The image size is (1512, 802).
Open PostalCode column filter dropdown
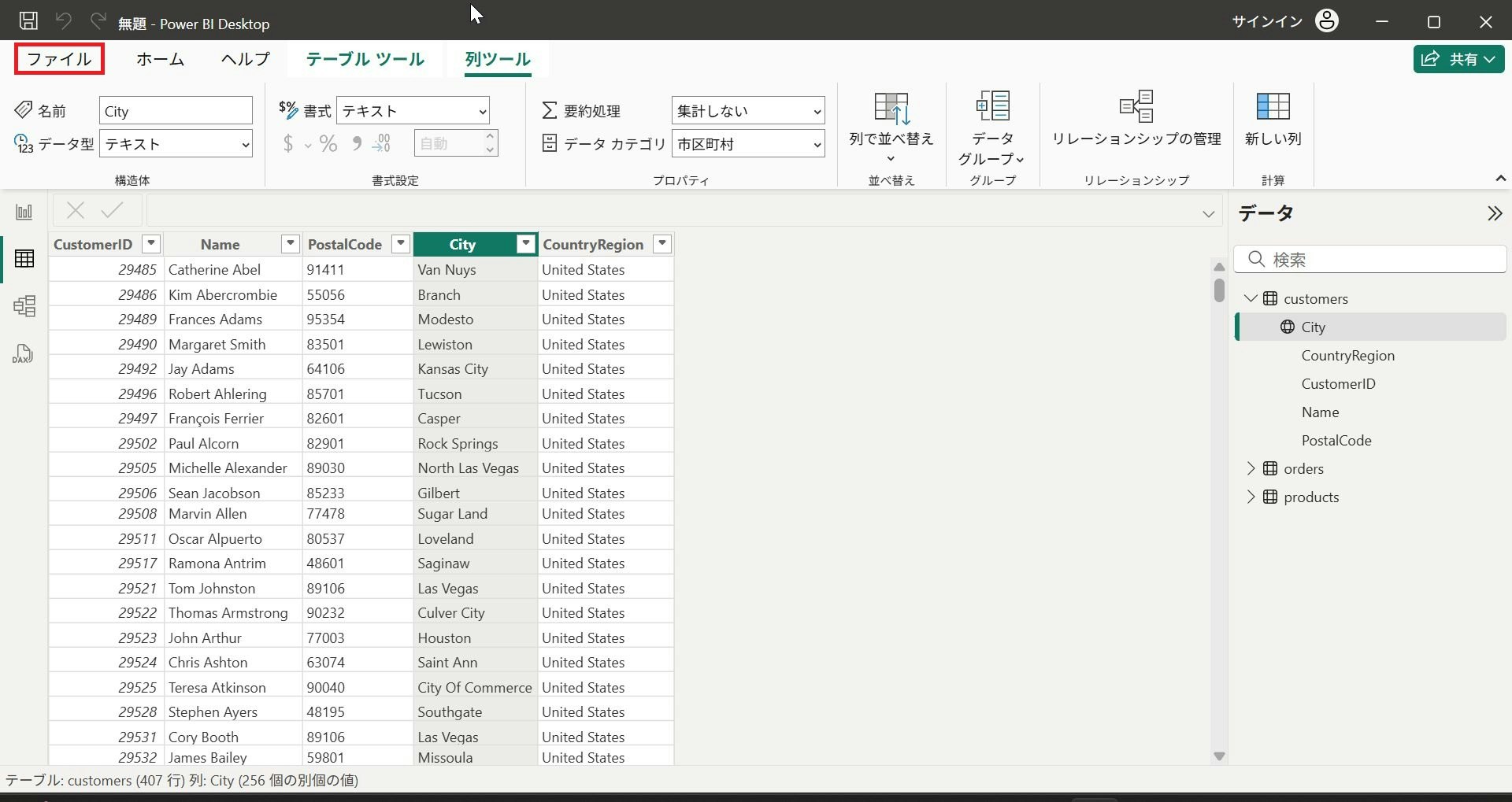pos(401,244)
